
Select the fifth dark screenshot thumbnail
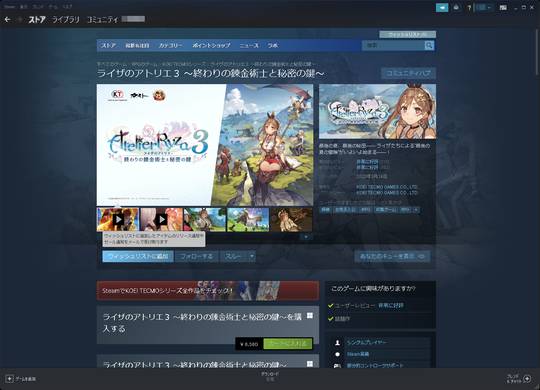pos(291,219)
